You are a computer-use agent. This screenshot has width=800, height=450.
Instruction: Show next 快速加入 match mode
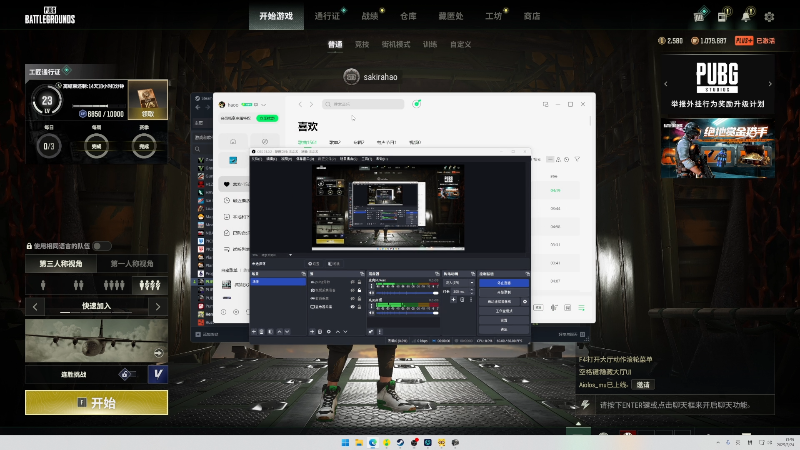click(x=158, y=307)
